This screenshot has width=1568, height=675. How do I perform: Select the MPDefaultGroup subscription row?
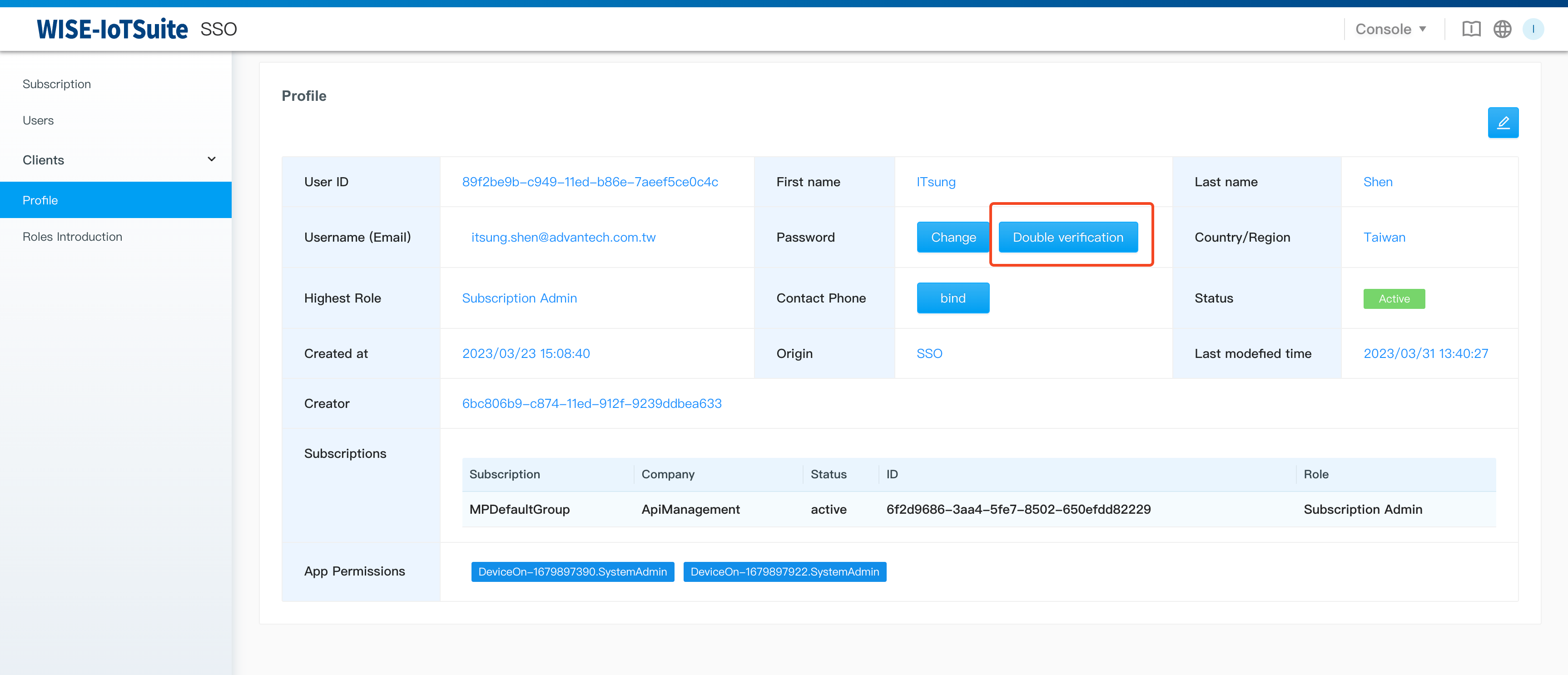[x=519, y=510]
